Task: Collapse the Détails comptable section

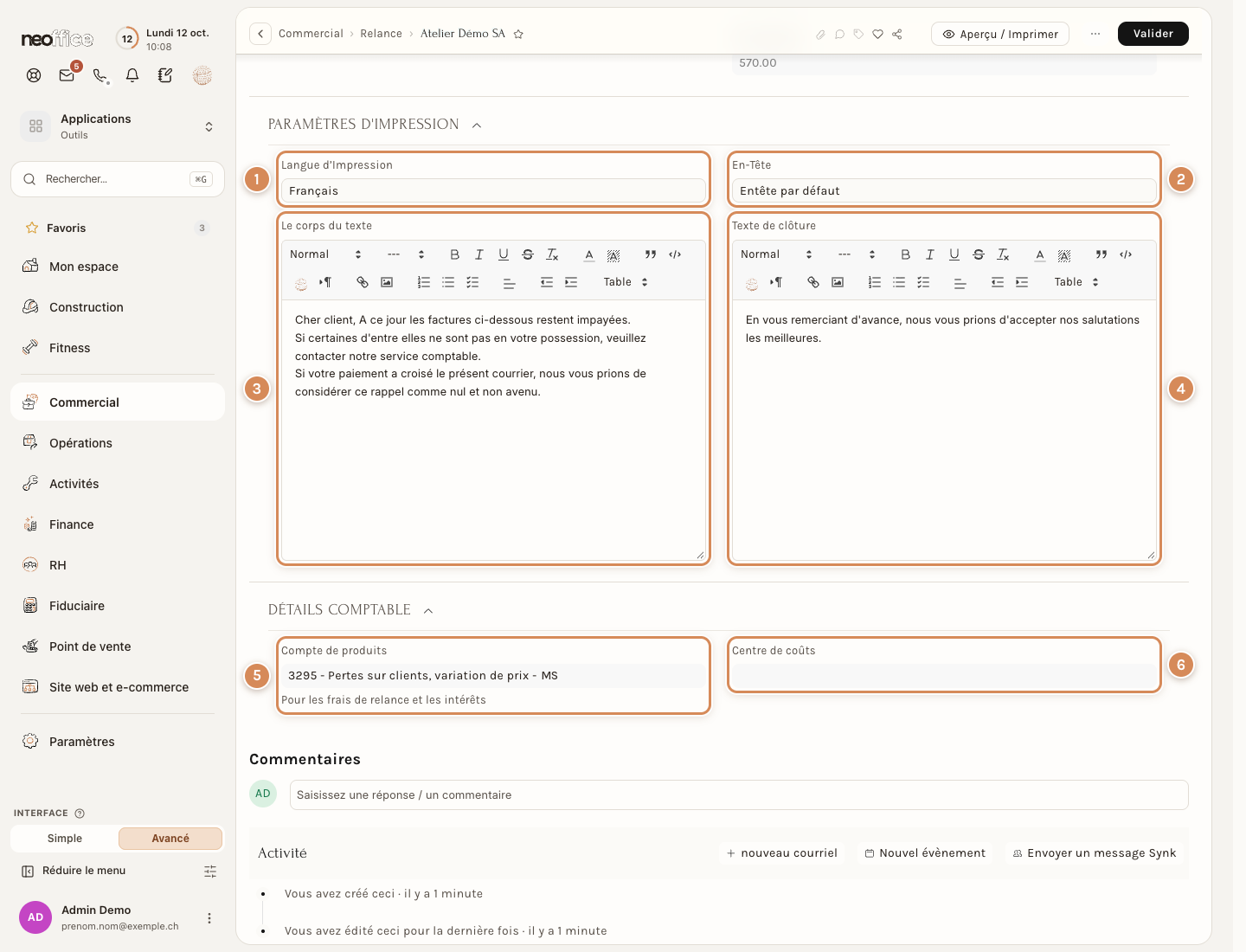Action: [428, 611]
